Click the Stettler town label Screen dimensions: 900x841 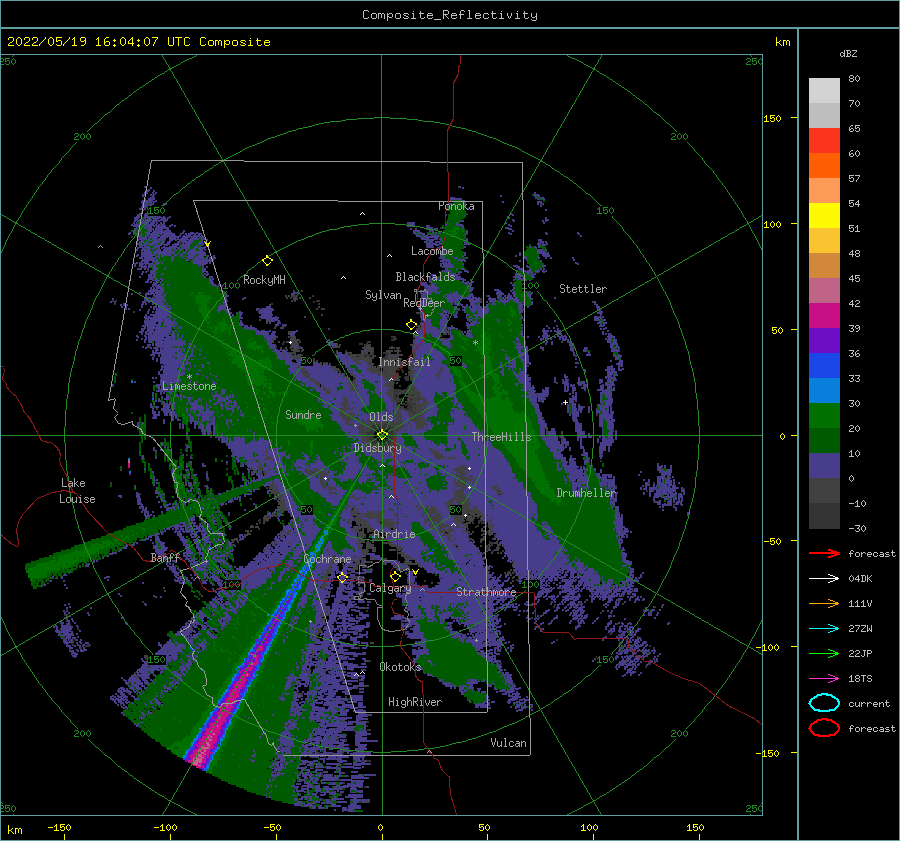(x=583, y=289)
